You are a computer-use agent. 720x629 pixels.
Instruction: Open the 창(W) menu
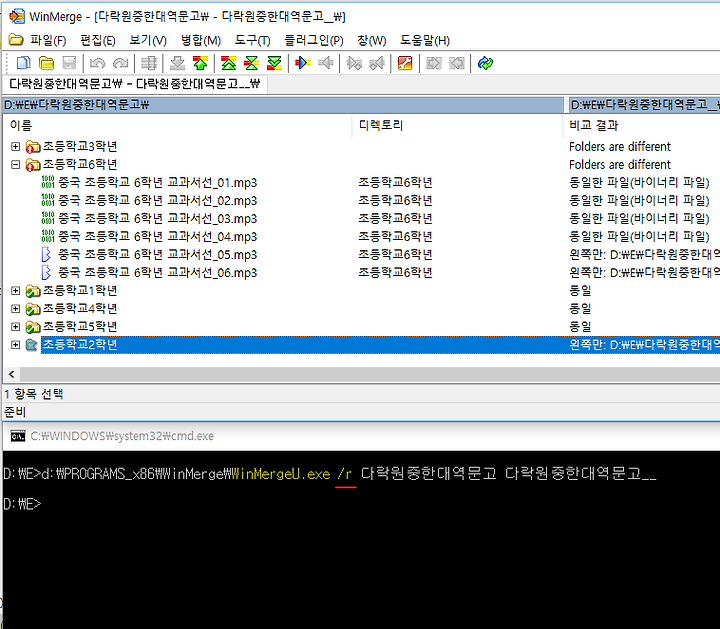[371, 40]
